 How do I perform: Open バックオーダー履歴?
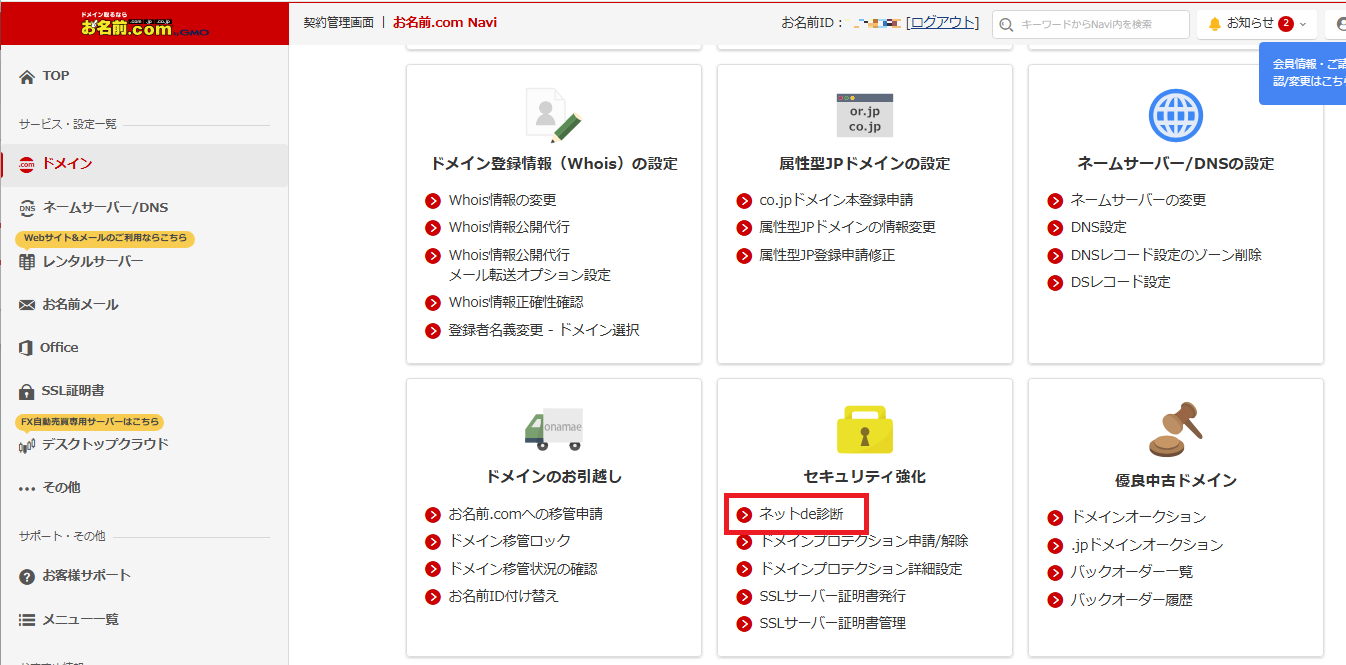1131,600
